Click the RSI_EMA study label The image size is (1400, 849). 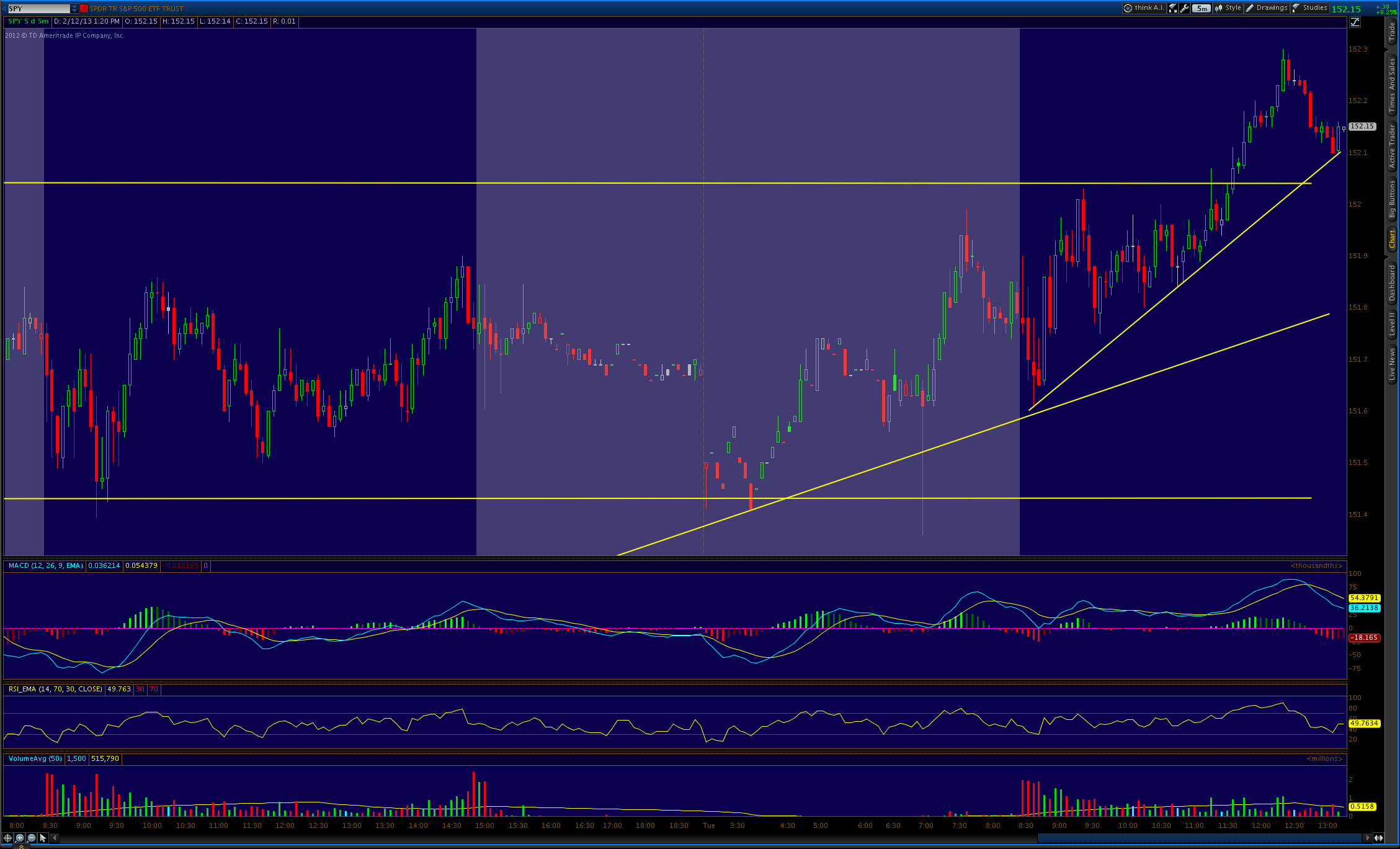(55, 689)
